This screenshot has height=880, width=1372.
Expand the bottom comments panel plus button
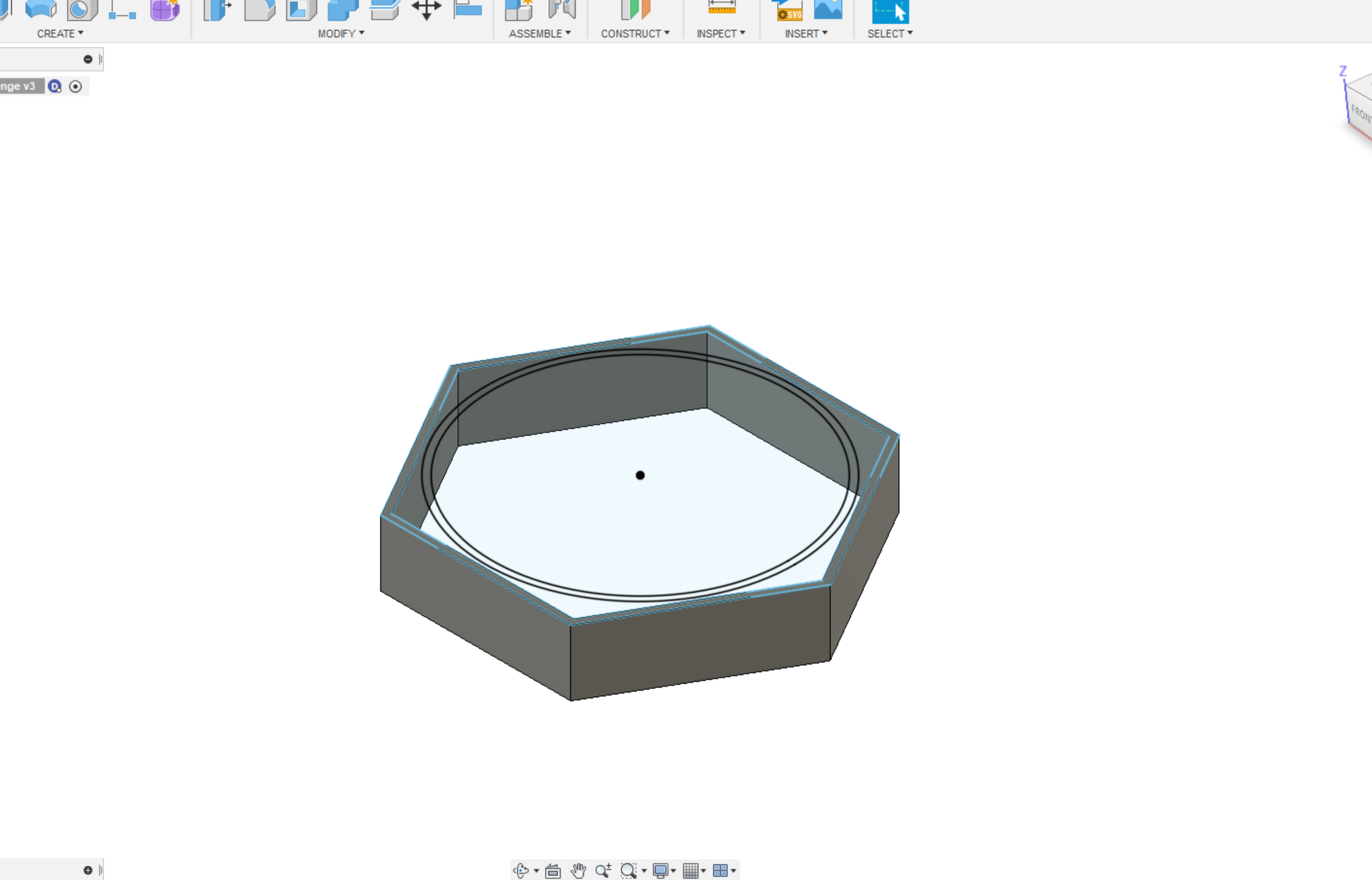(x=88, y=870)
